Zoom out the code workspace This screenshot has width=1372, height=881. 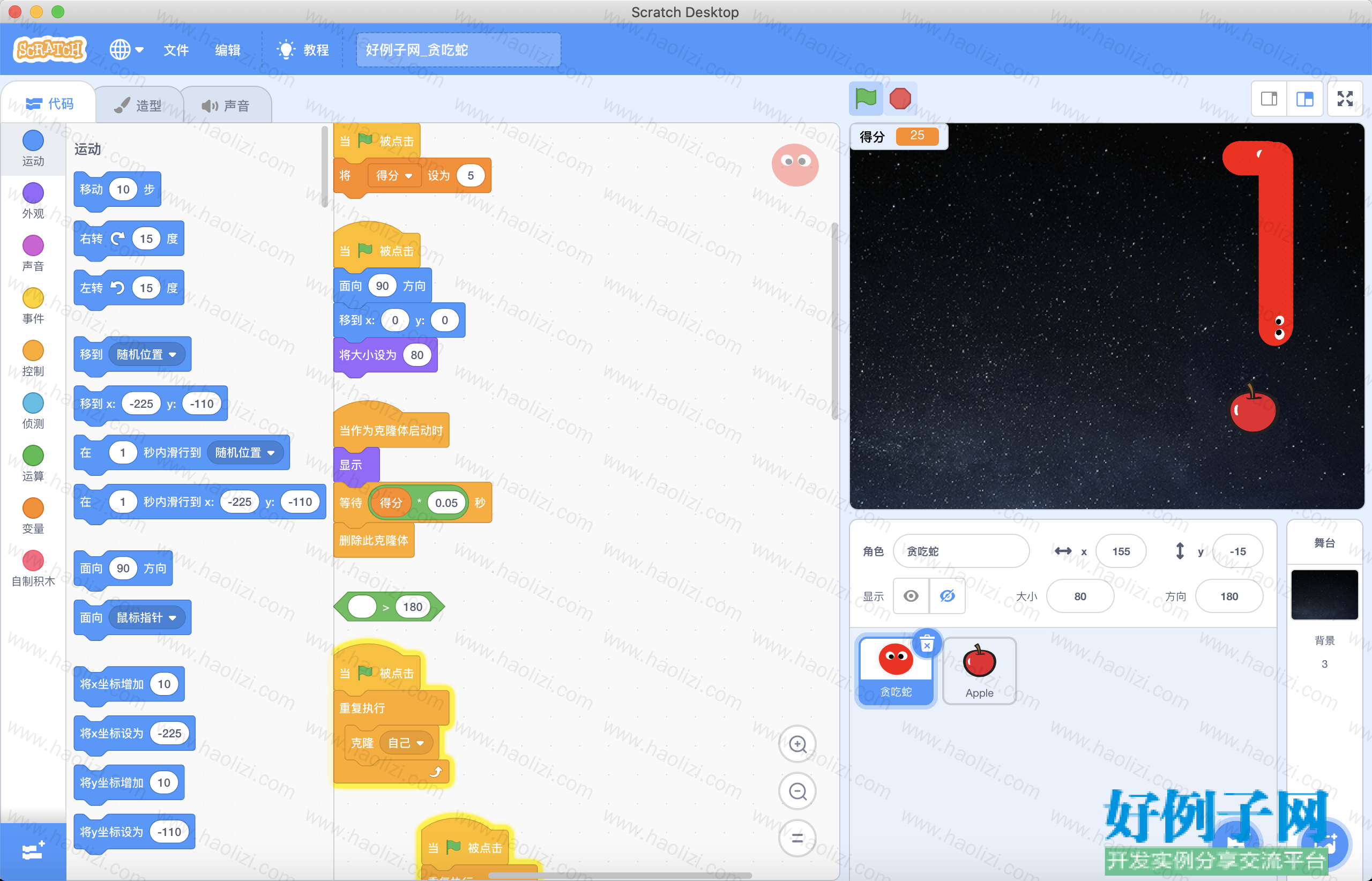click(x=797, y=791)
